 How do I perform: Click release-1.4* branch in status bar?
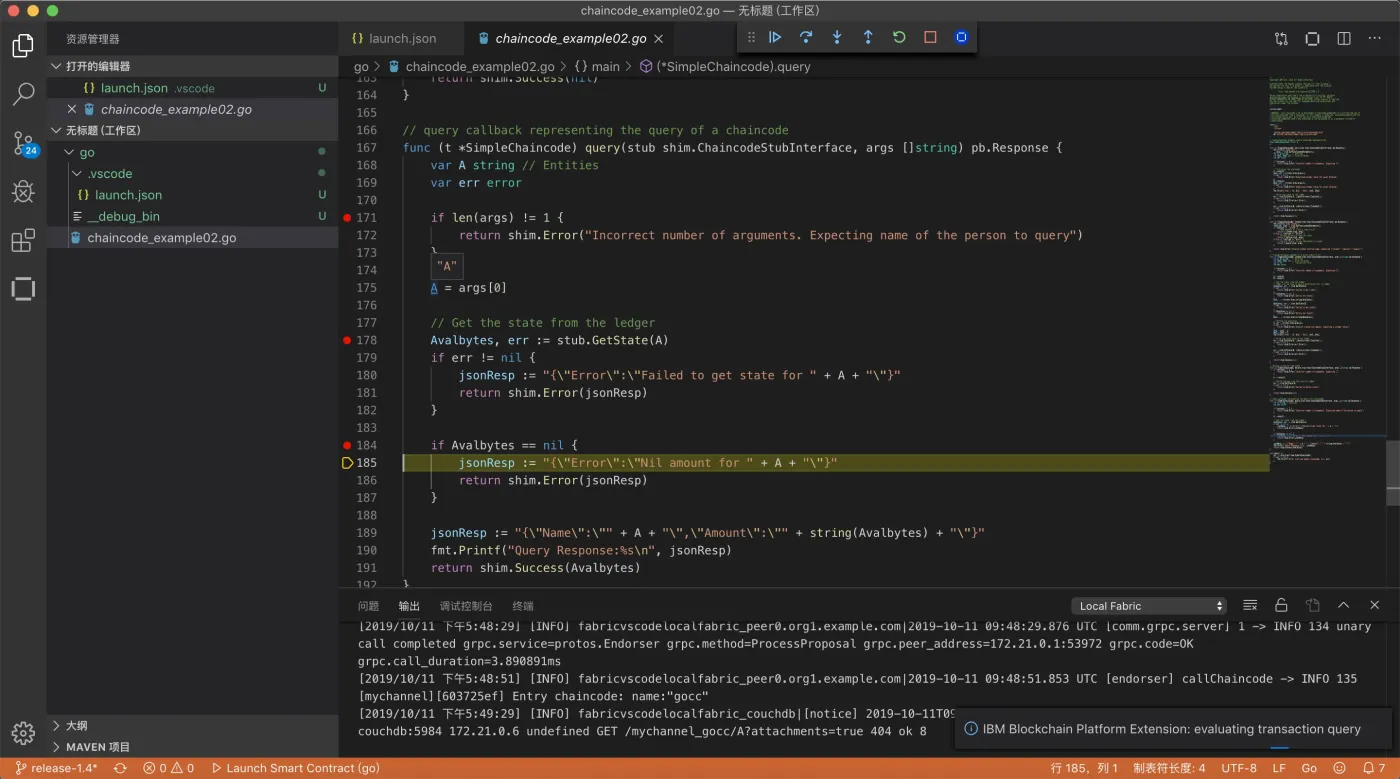click(56, 768)
